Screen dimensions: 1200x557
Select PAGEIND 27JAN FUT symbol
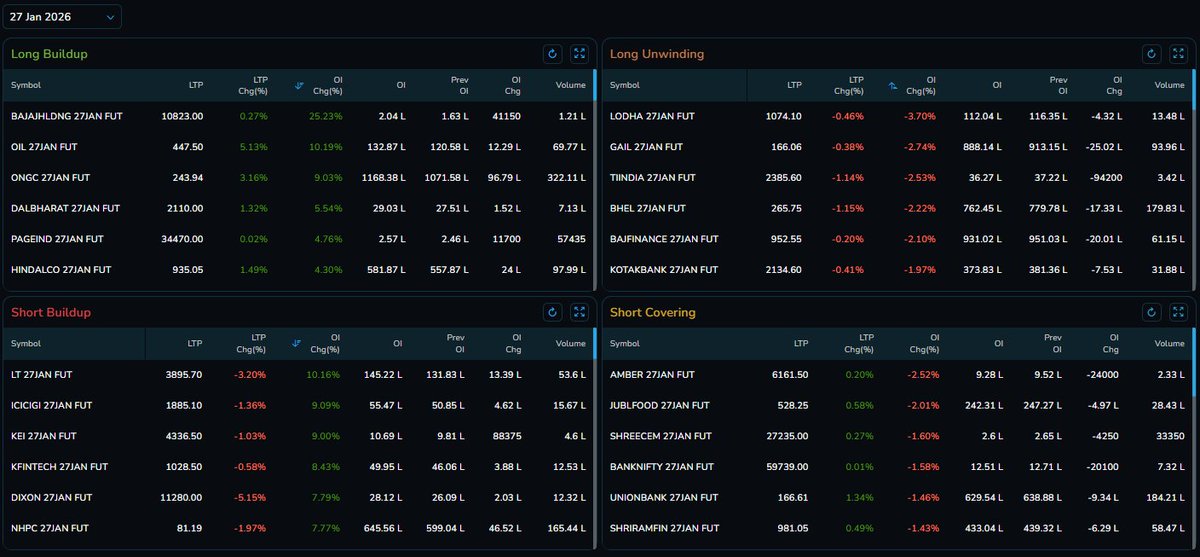(x=59, y=240)
